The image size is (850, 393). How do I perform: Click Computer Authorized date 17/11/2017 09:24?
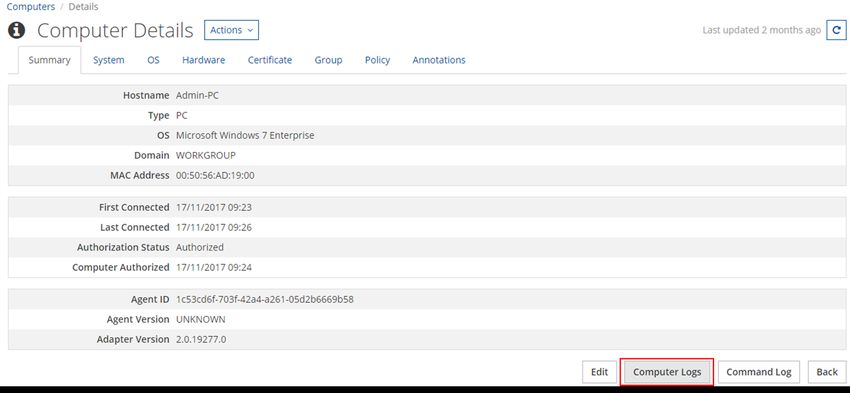click(x=214, y=267)
